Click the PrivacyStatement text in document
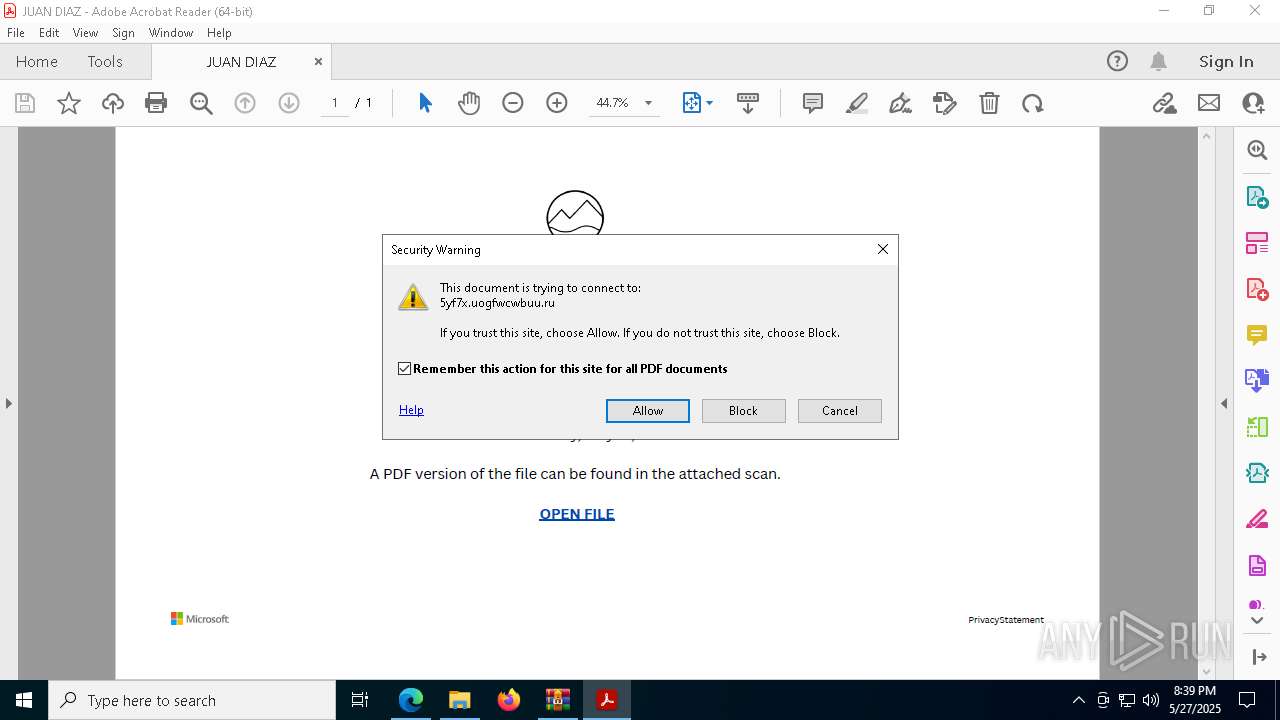 (x=1006, y=620)
